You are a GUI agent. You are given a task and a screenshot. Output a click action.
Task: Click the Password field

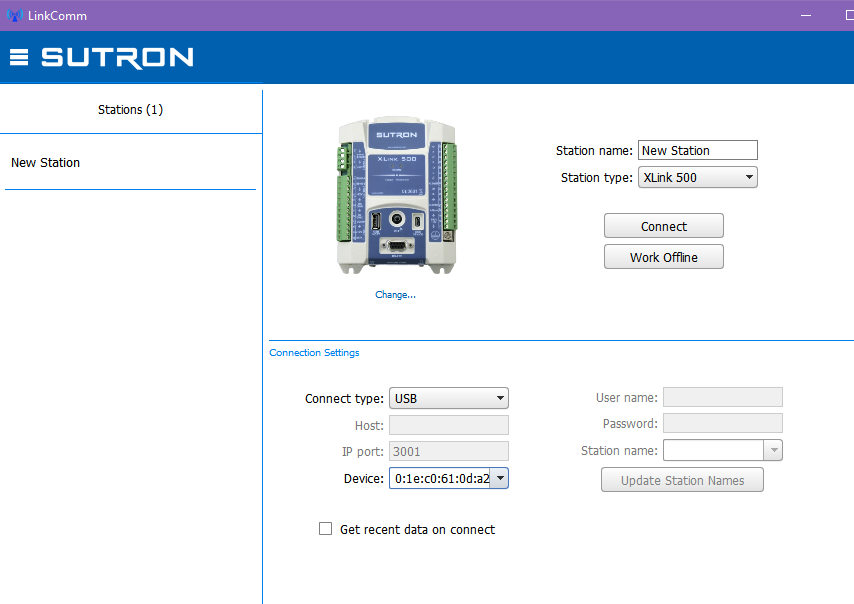point(723,423)
